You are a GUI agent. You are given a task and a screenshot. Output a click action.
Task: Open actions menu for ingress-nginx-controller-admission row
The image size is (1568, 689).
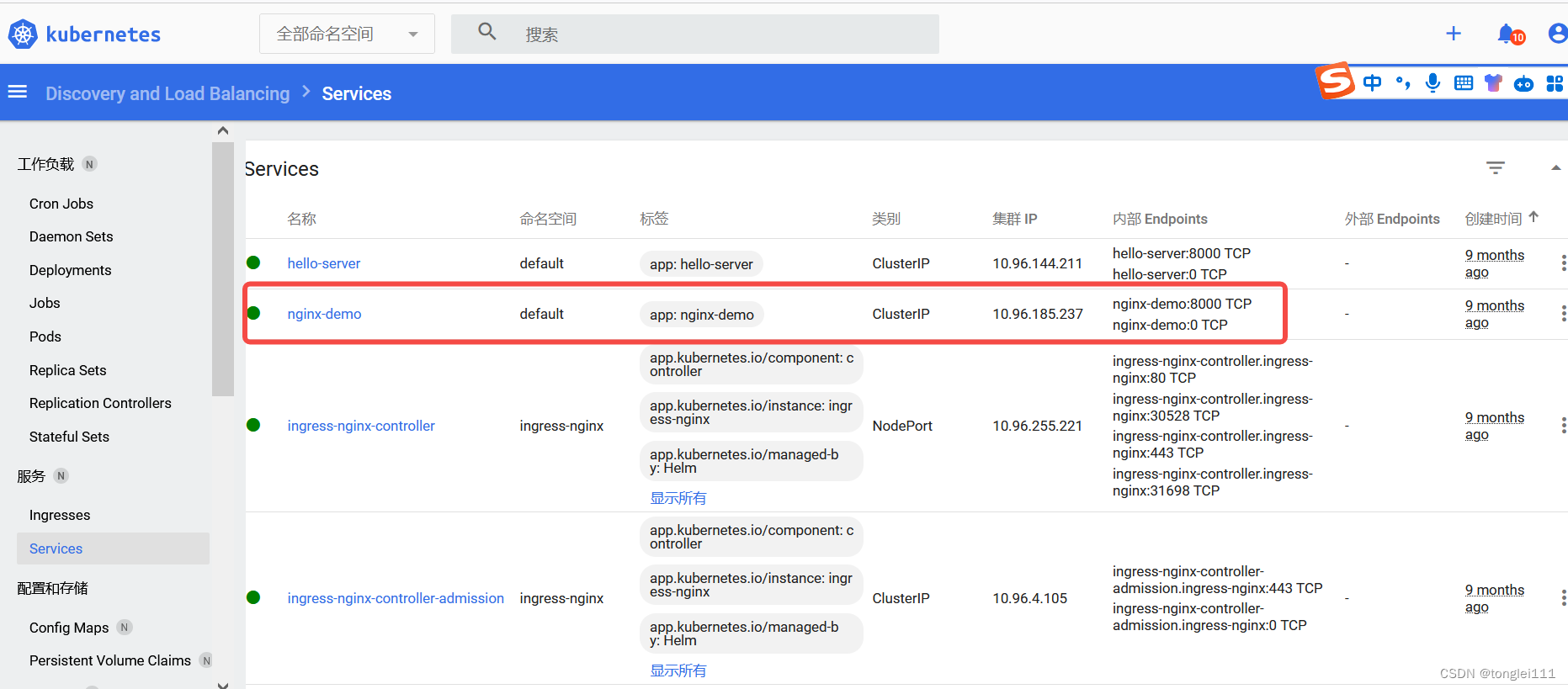click(x=1563, y=598)
